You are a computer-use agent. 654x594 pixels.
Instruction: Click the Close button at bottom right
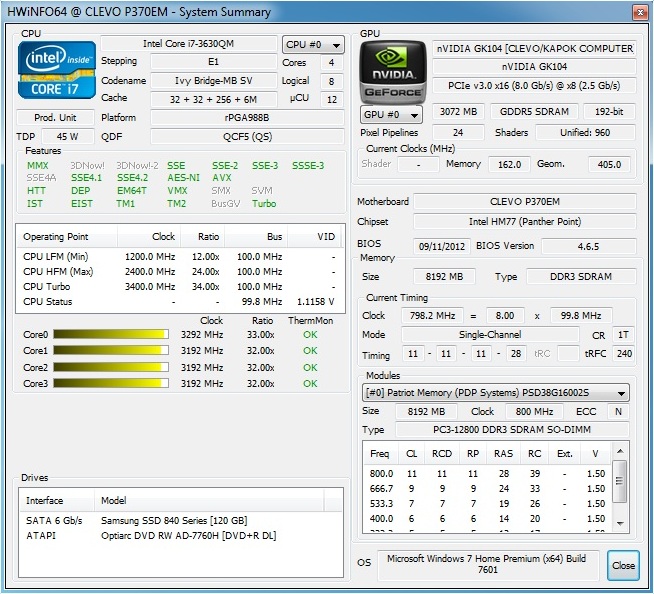(623, 565)
